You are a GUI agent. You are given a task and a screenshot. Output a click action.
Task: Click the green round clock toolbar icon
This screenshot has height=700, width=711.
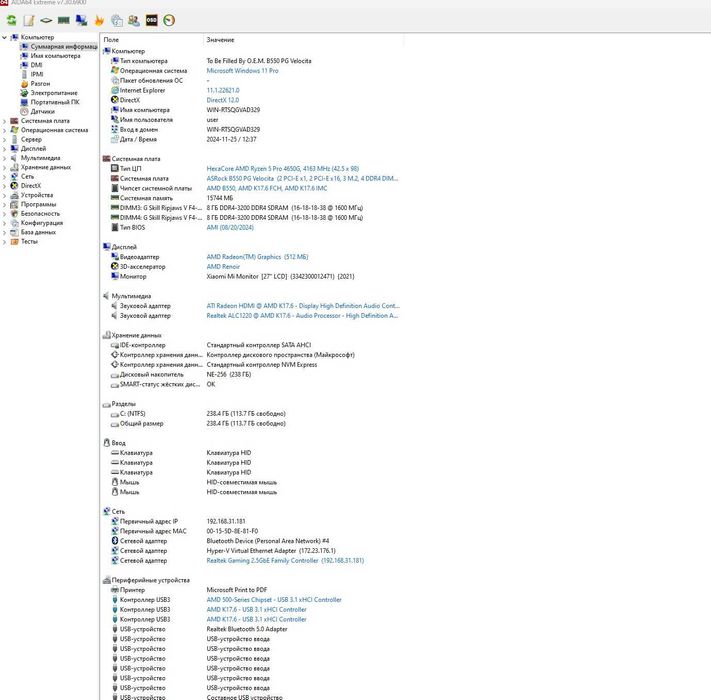[169, 20]
